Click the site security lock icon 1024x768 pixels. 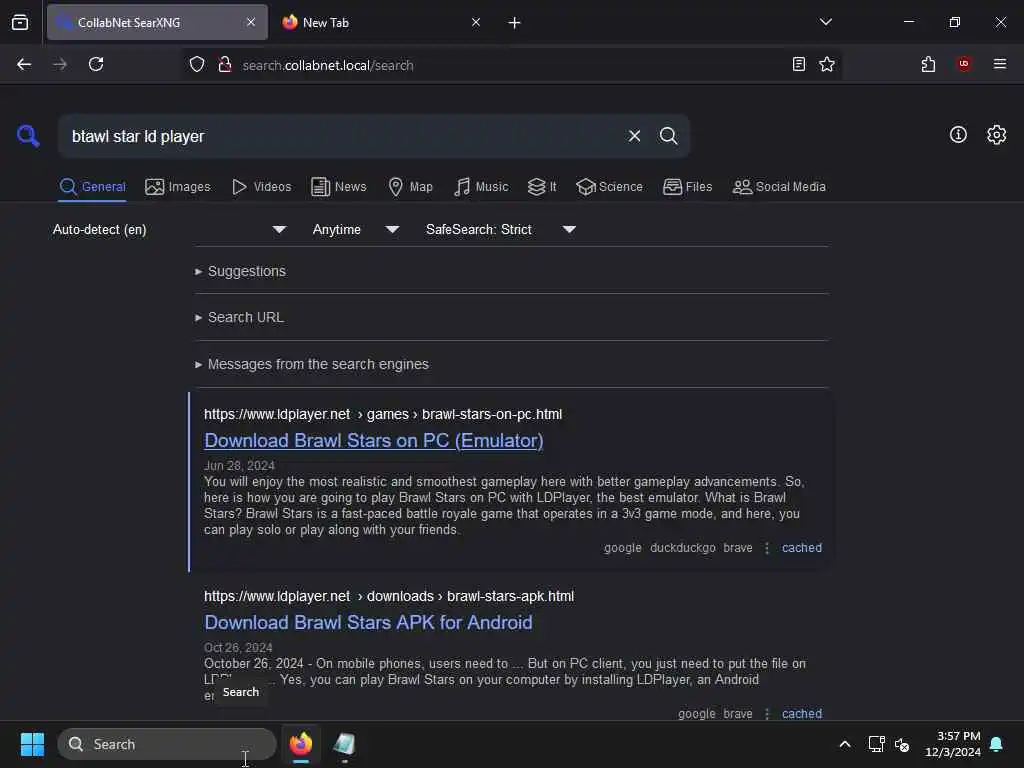pos(225,64)
